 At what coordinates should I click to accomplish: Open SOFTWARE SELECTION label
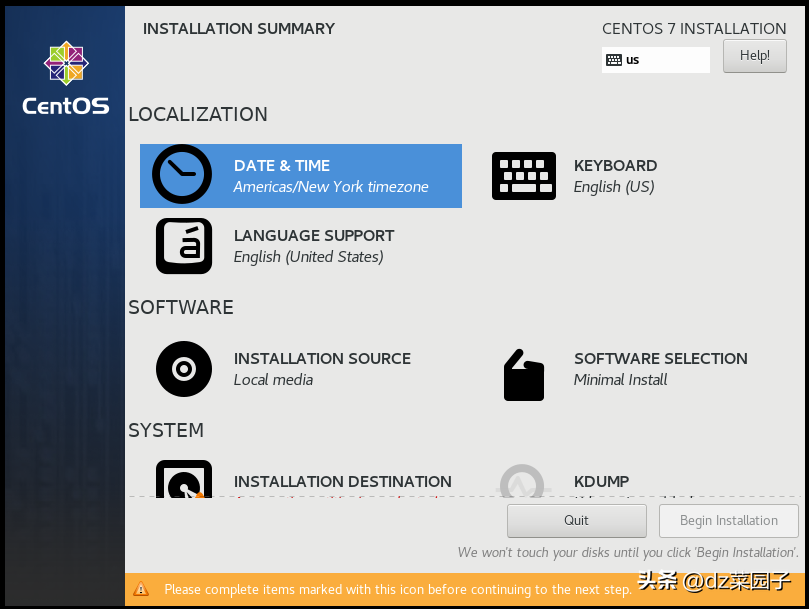pyautogui.click(x=661, y=359)
